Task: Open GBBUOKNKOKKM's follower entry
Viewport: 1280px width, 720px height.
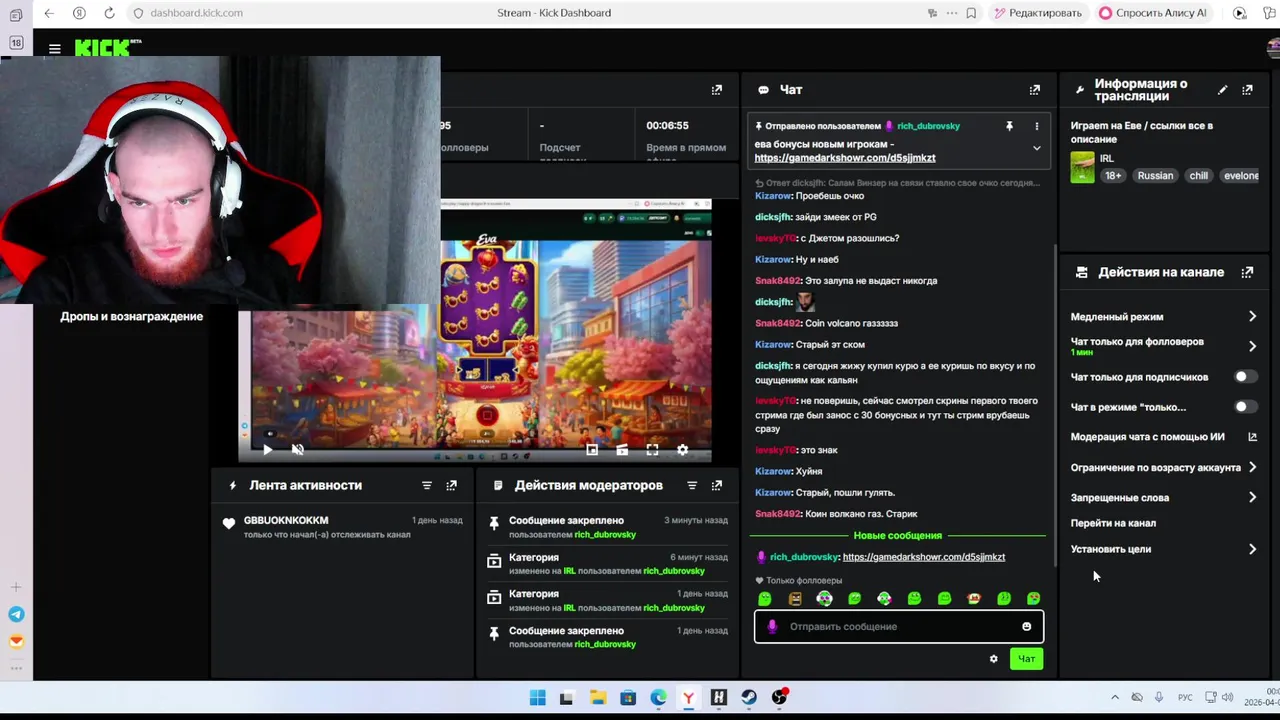Action: point(343,527)
